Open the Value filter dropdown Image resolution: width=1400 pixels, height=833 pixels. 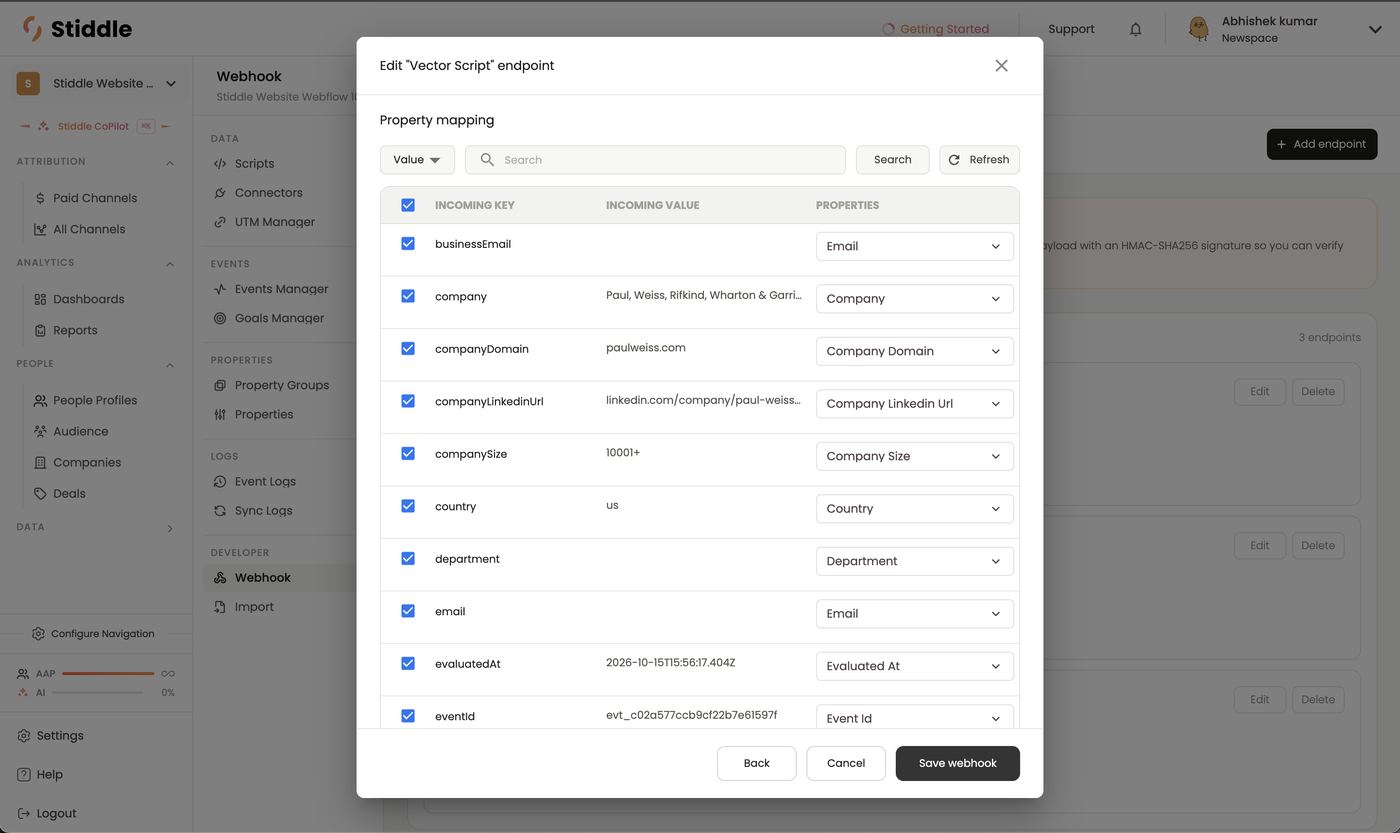417,160
